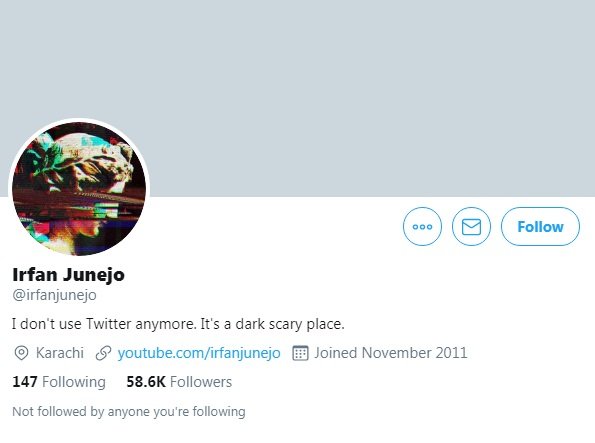This screenshot has width=595, height=443.
Task: View the 58.6K Followers list
Action: point(179,382)
